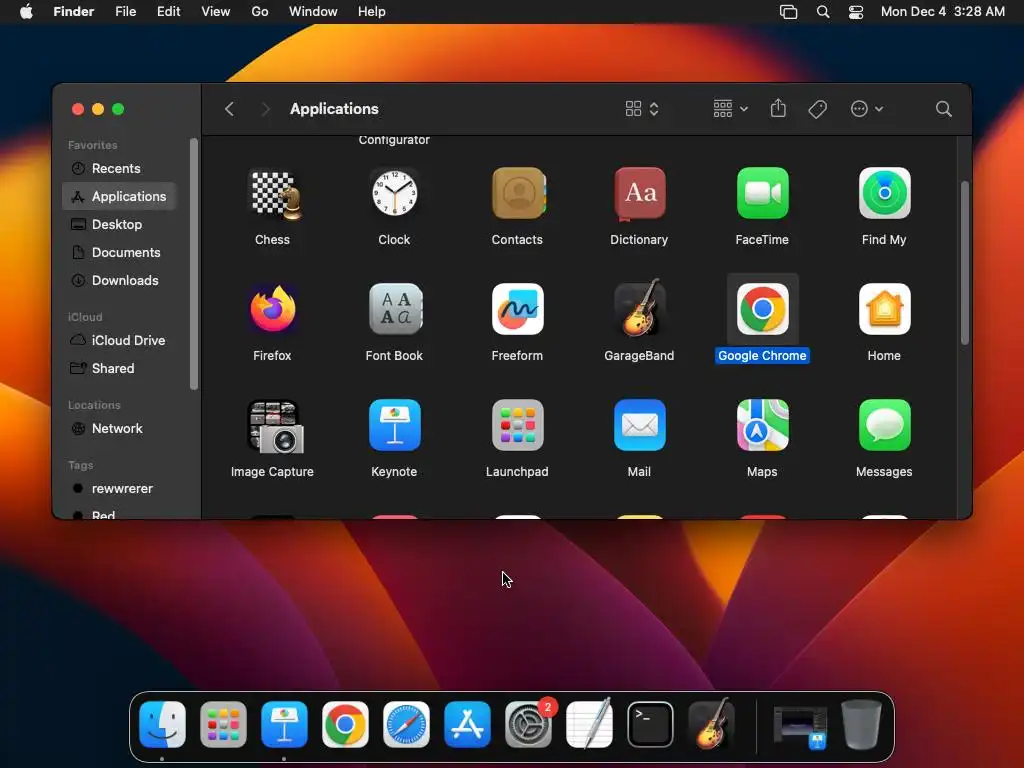Open the Go menu

260,12
